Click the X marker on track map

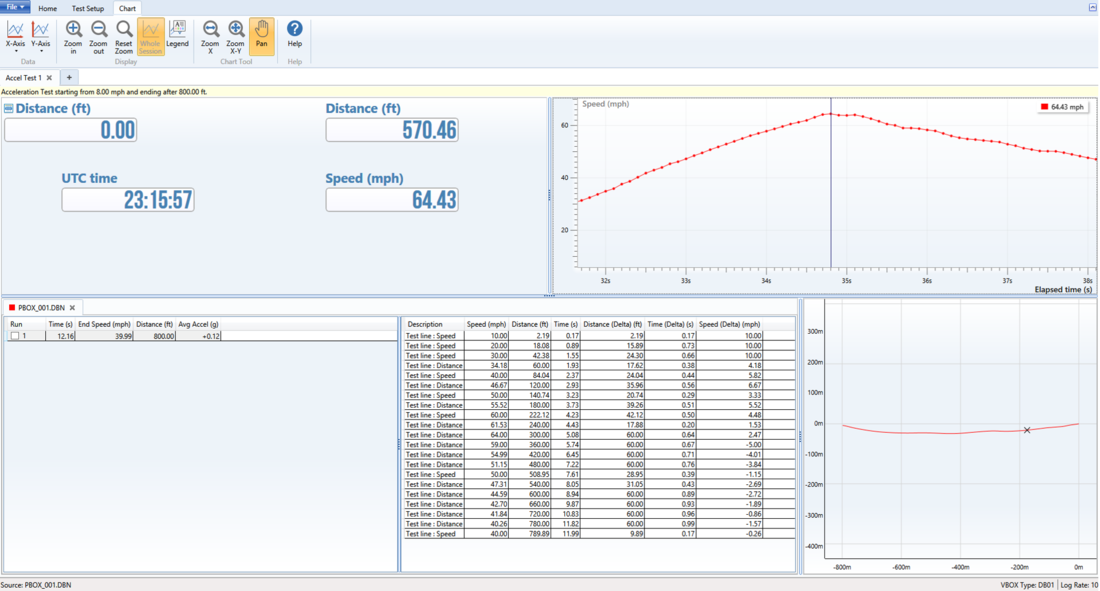(1027, 430)
